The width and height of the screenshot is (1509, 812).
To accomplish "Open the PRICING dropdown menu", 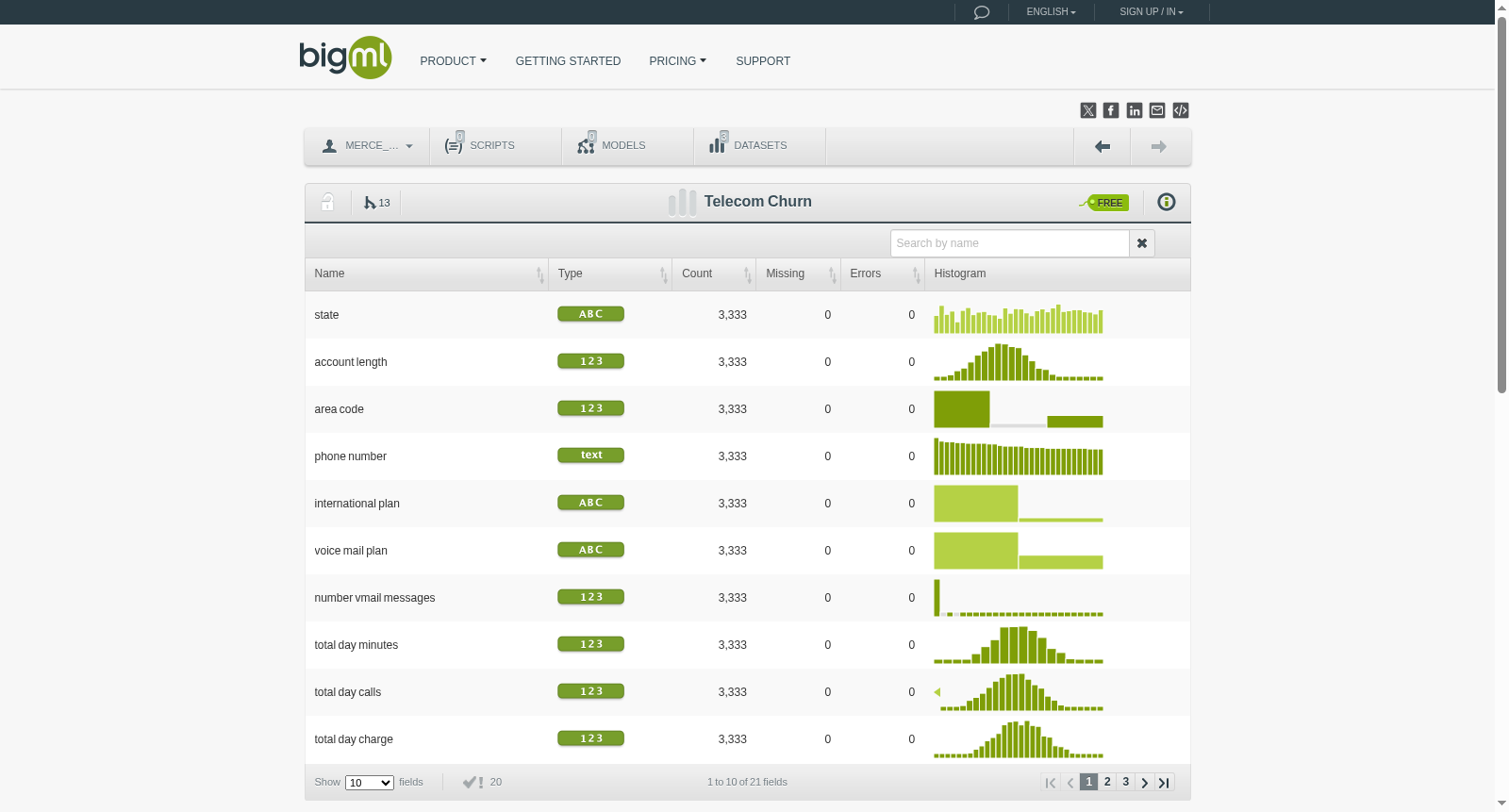I will click(677, 61).
